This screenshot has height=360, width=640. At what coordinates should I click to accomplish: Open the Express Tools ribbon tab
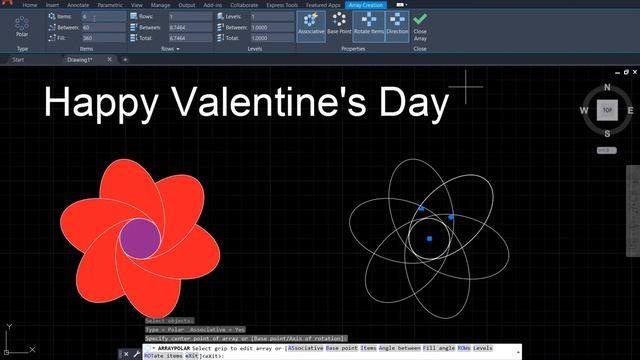(x=282, y=5)
